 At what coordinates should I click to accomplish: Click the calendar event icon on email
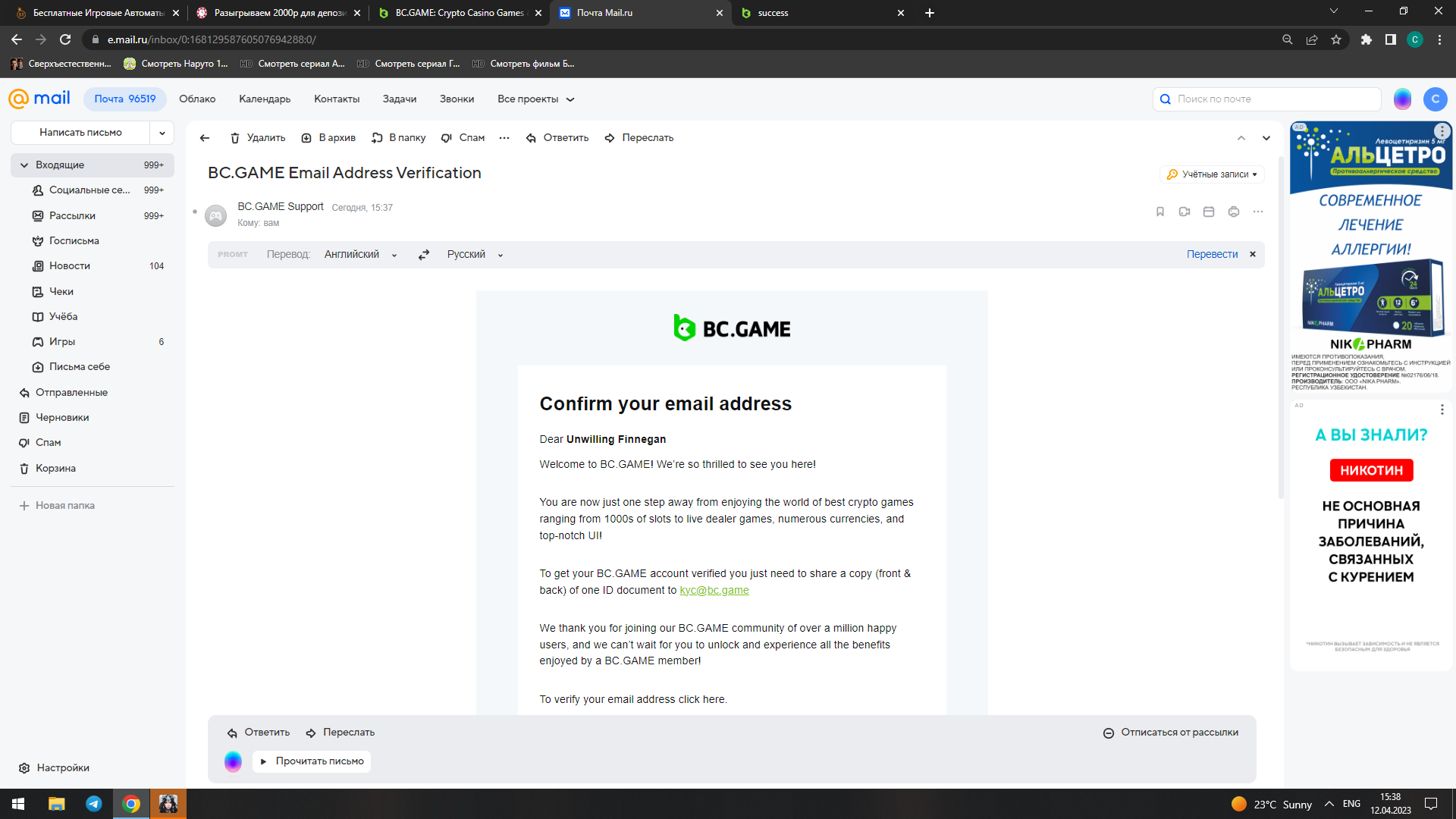click(1209, 212)
